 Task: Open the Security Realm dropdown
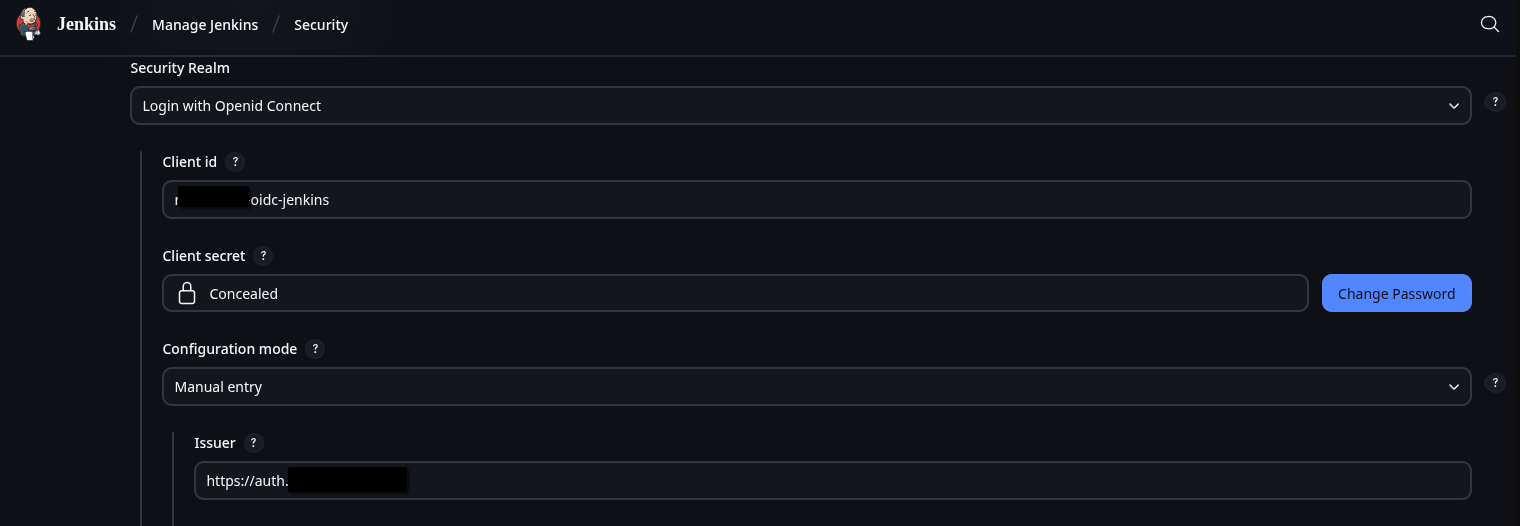800,106
